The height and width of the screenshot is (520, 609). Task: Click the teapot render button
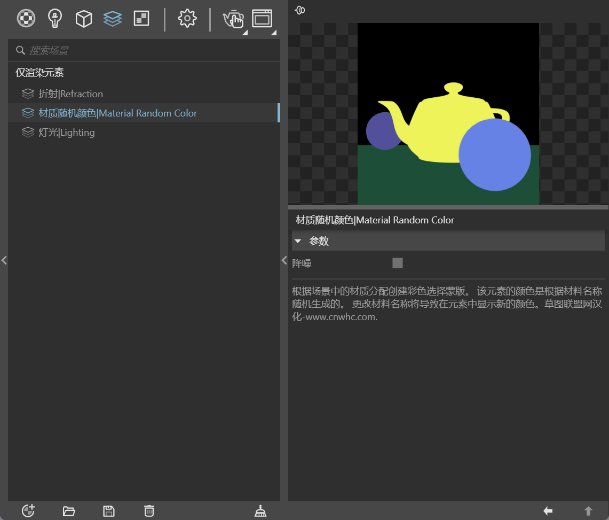click(233, 19)
